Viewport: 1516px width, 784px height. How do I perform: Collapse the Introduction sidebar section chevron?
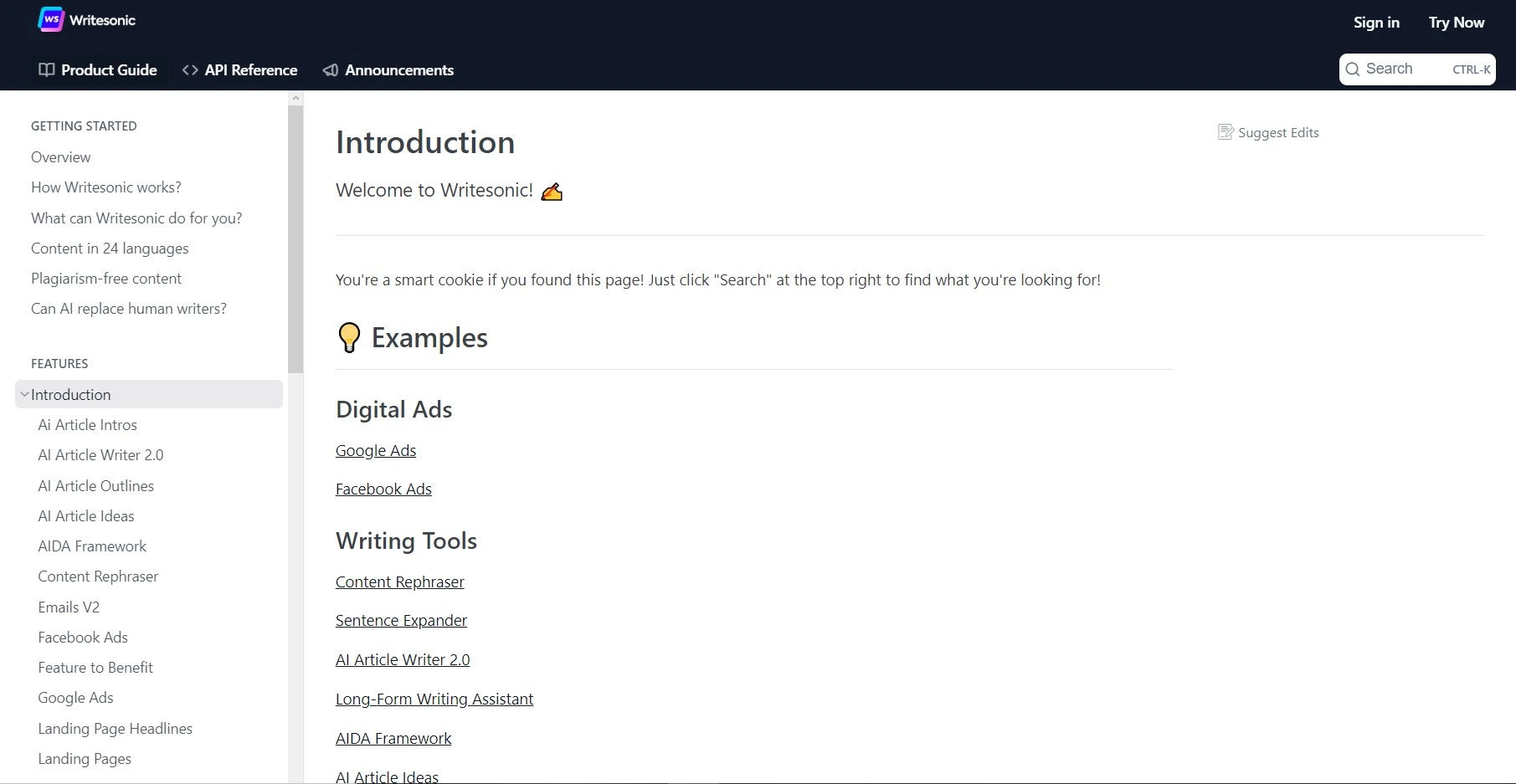24,394
